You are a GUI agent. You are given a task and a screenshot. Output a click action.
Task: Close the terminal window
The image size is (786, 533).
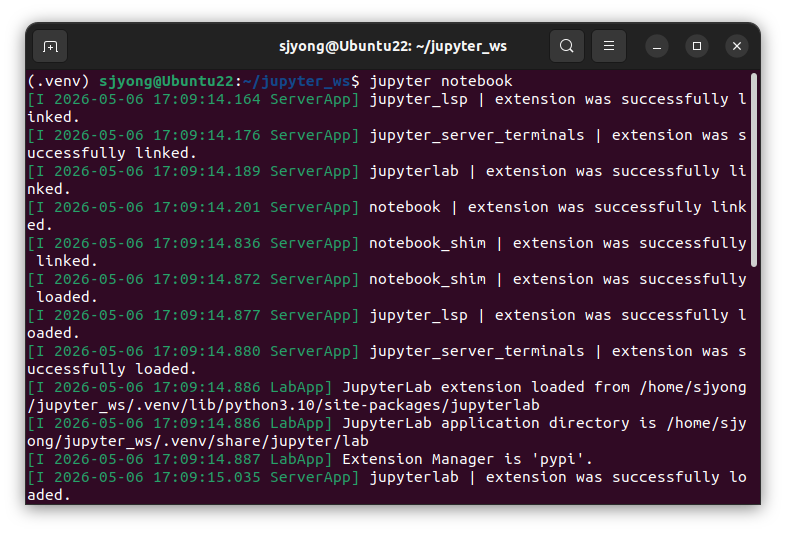[x=737, y=47]
